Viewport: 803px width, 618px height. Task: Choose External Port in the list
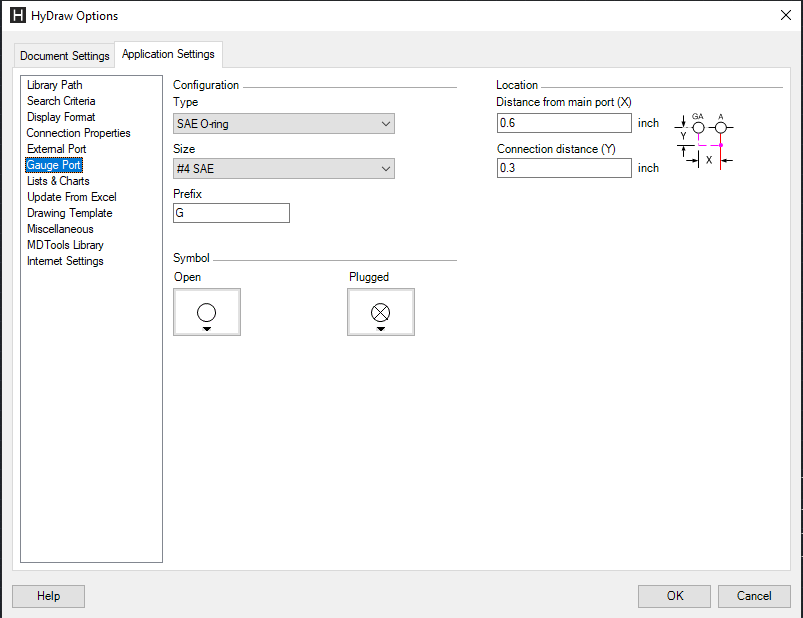(x=56, y=149)
